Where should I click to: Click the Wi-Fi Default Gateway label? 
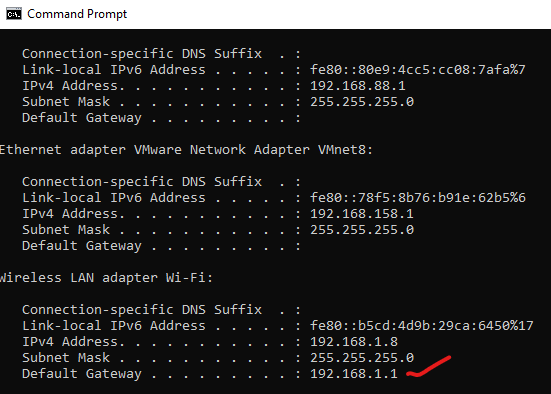click(x=82, y=374)
